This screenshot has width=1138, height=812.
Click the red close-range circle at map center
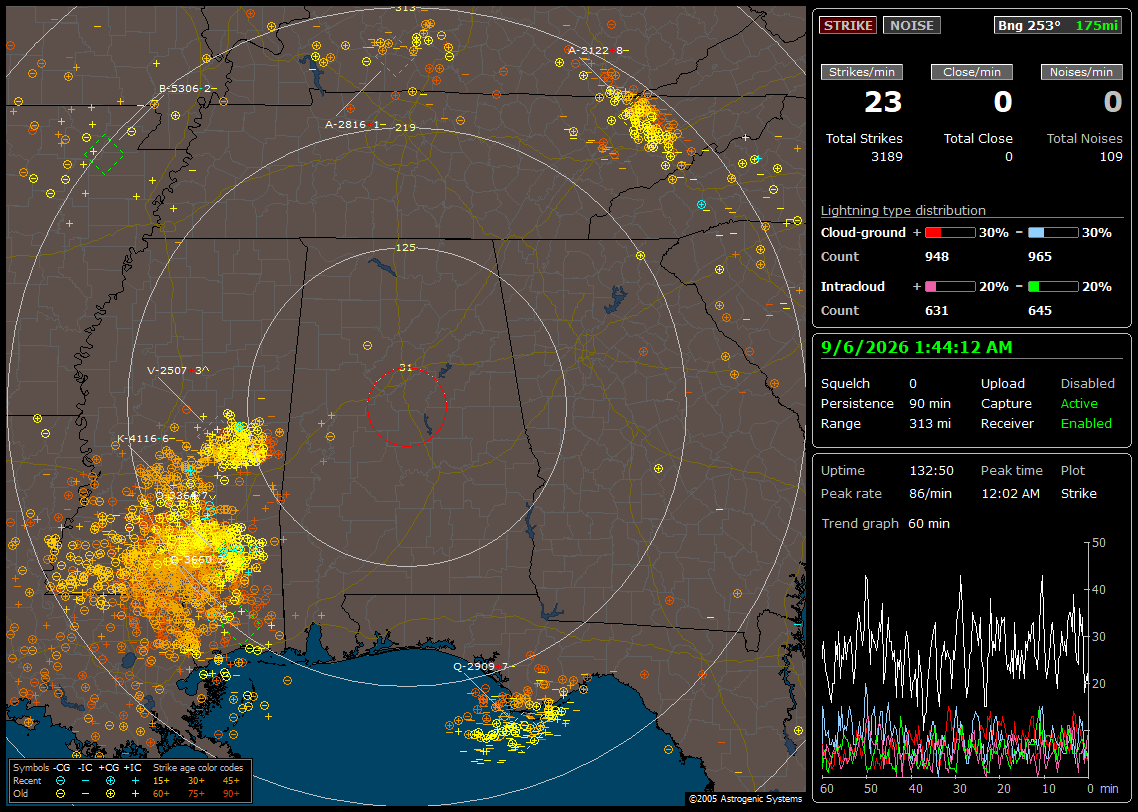point(406,406)
